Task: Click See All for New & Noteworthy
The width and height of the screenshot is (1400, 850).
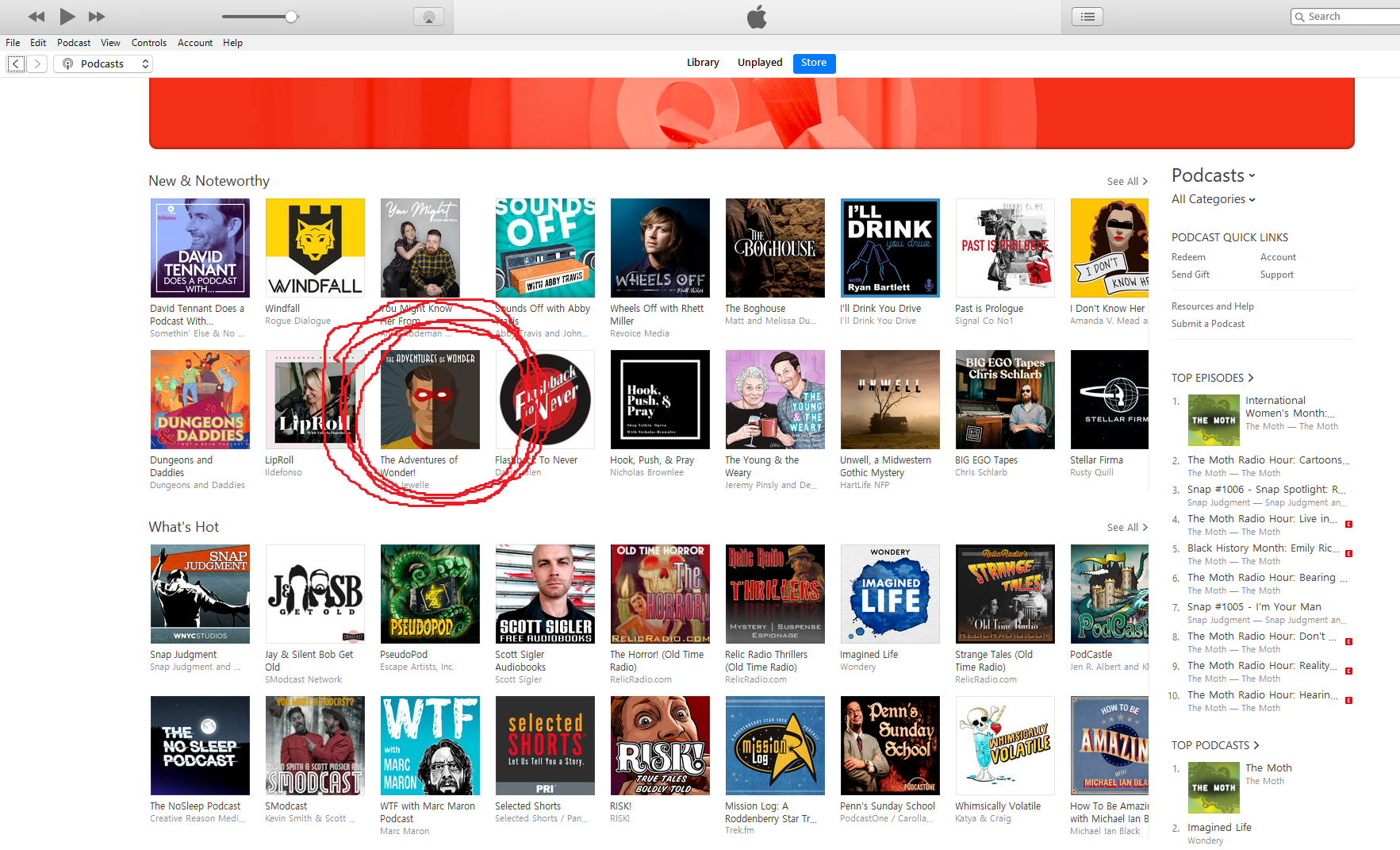Action: tap(1127, 182)
